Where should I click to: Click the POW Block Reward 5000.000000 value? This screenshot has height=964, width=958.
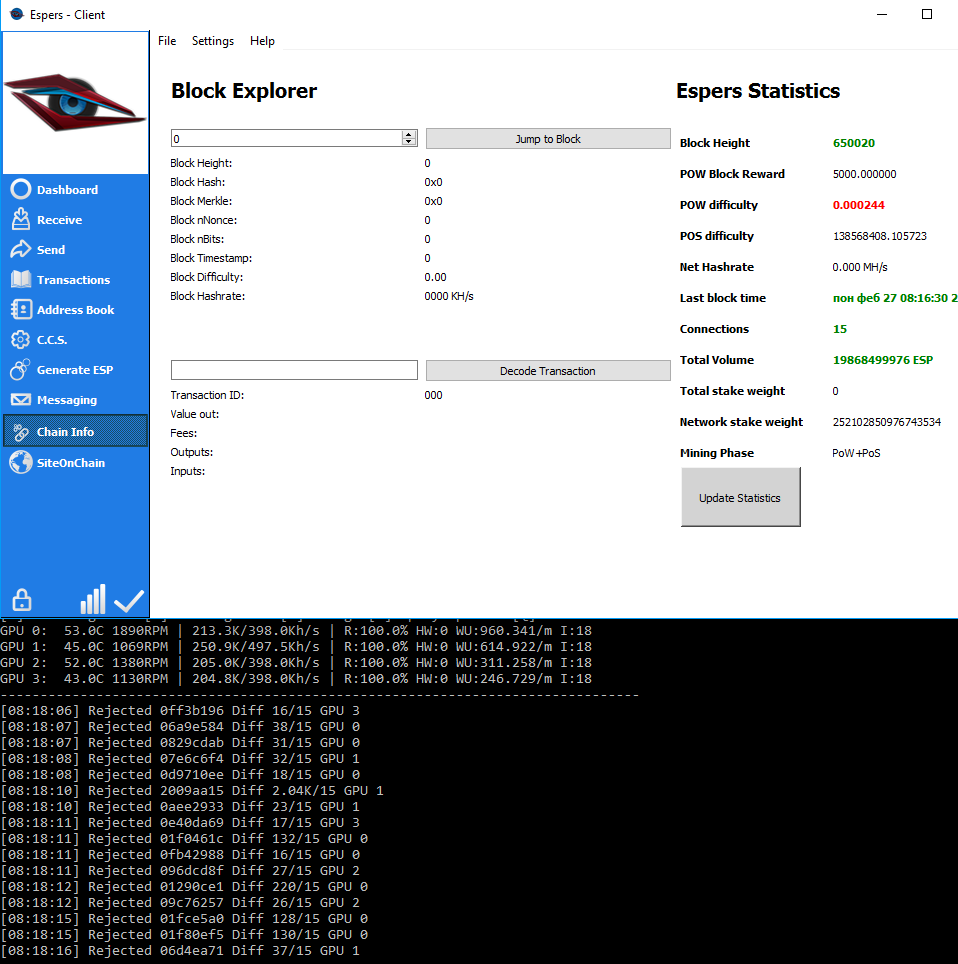point(864,174)
